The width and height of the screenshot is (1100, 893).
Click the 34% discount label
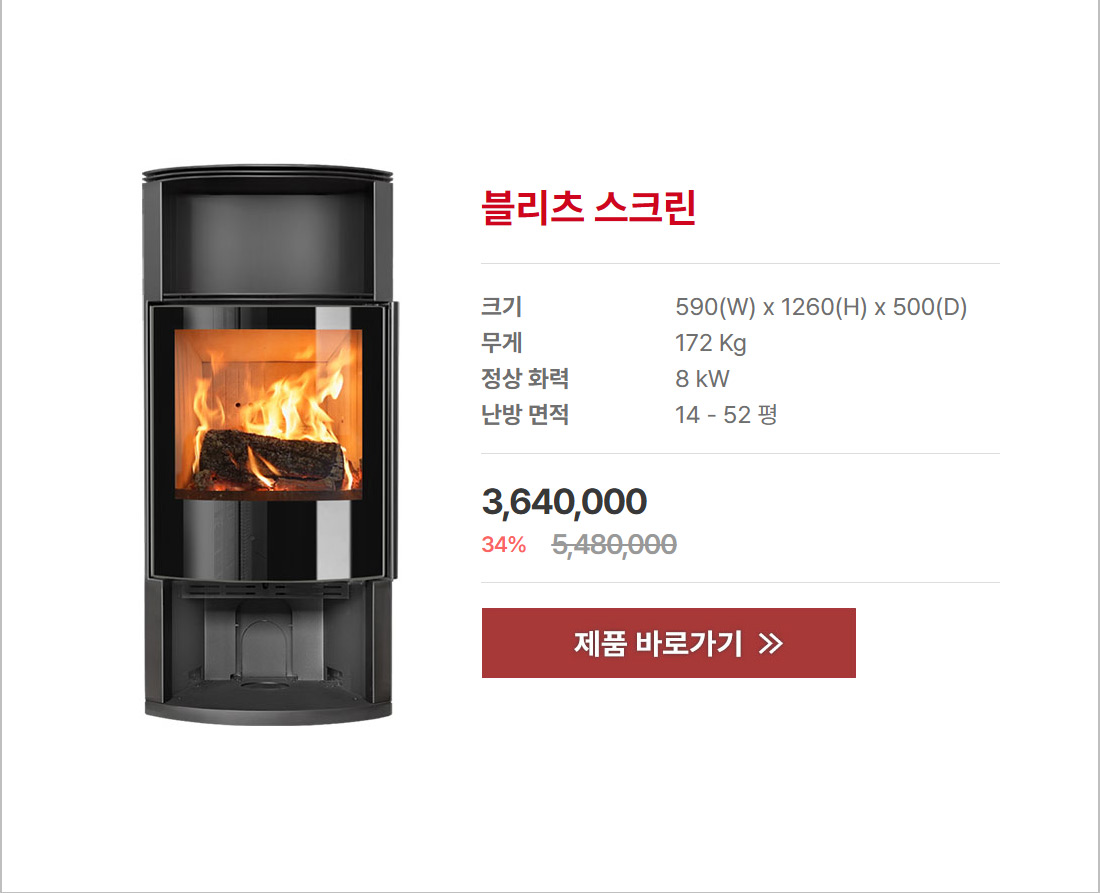pyautogui.click(x=504, y=544)
